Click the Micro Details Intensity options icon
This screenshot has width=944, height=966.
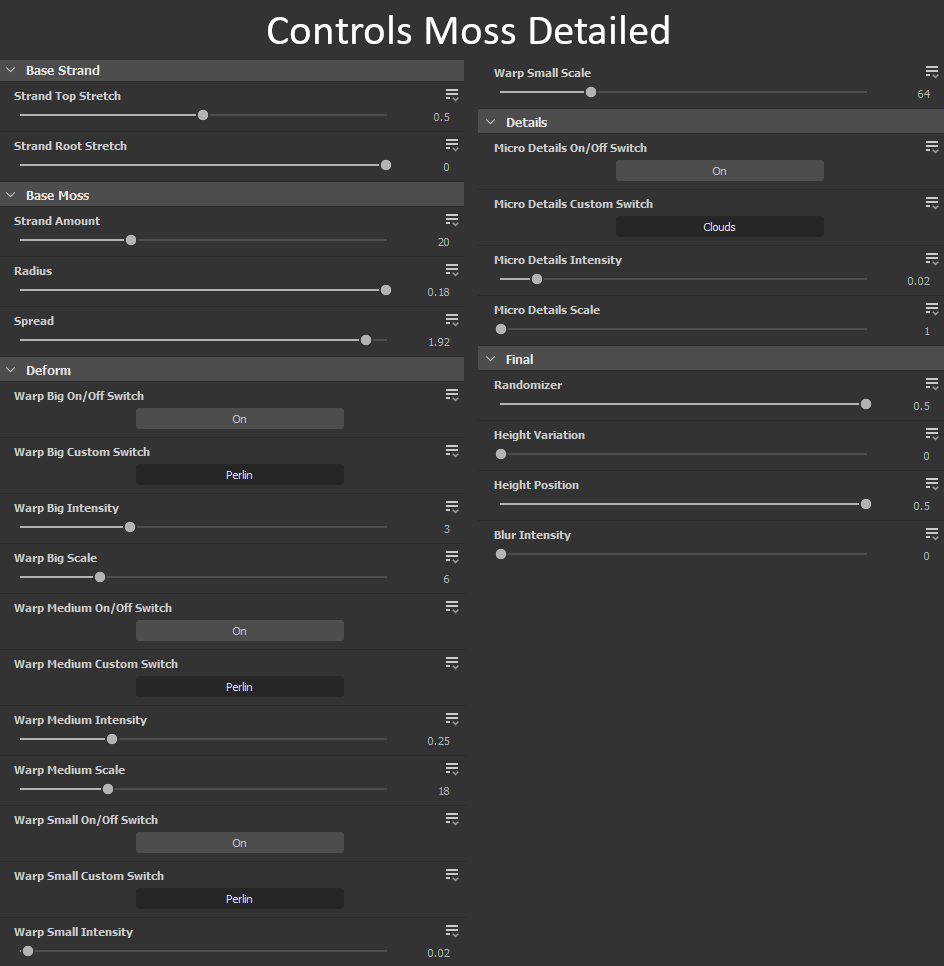pos(932,259)
